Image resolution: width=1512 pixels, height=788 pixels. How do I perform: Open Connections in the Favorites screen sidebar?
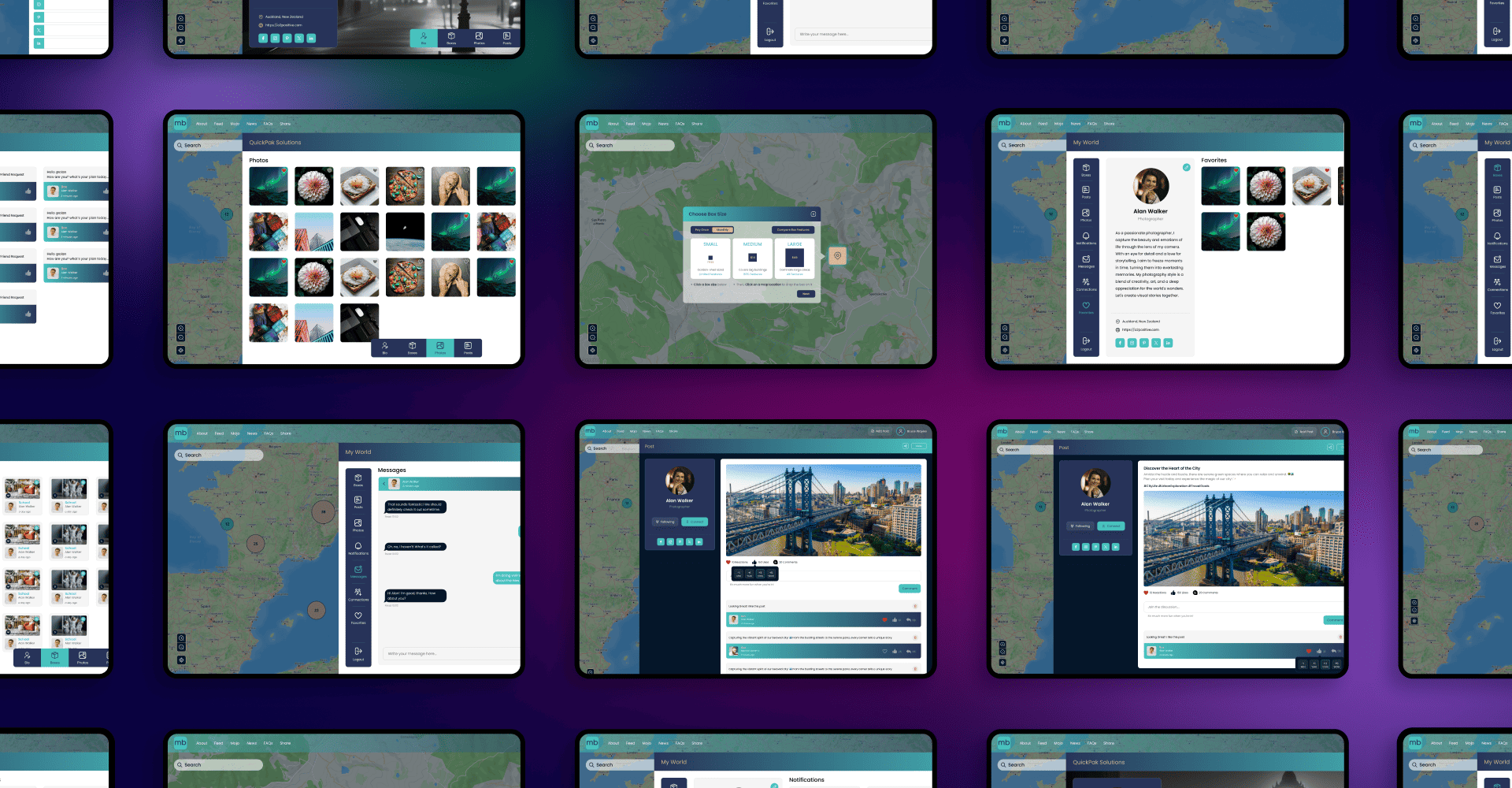pos(1086,284)
